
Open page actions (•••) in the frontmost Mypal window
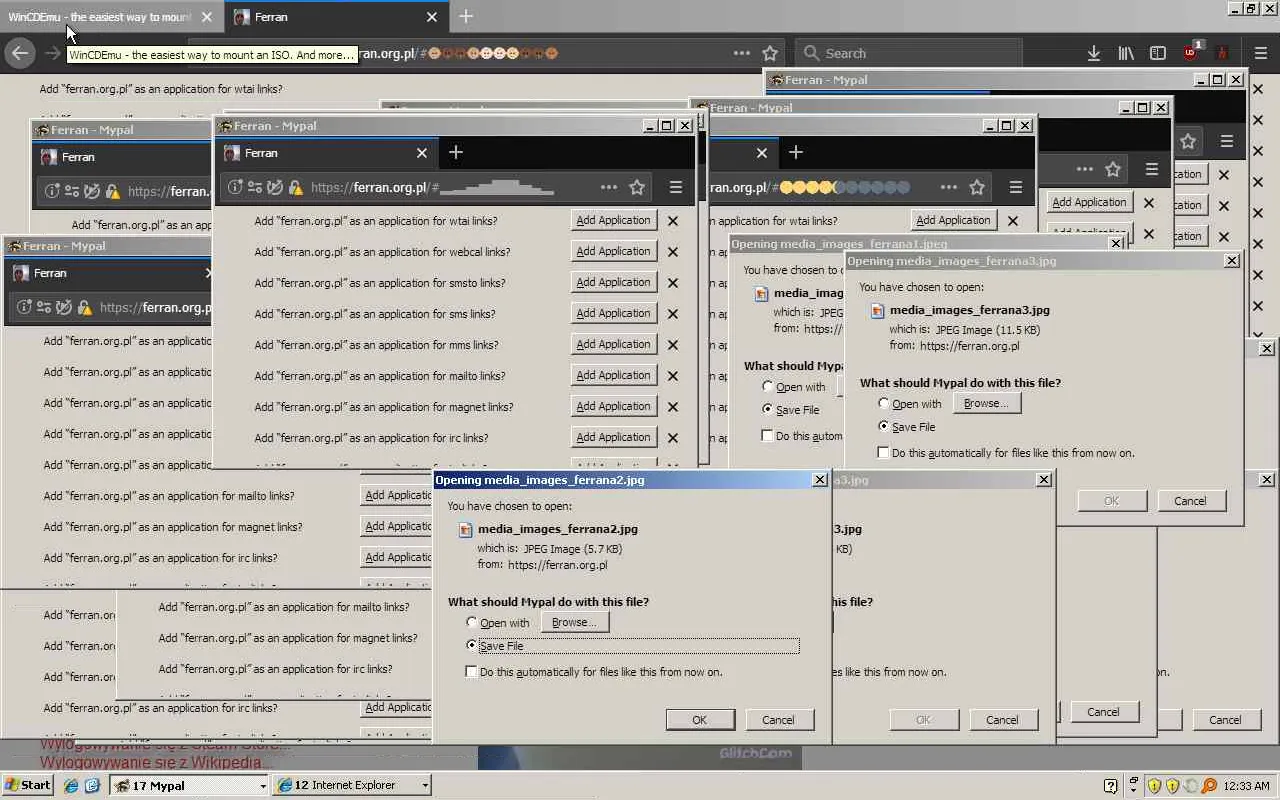(x=608, y=187)
